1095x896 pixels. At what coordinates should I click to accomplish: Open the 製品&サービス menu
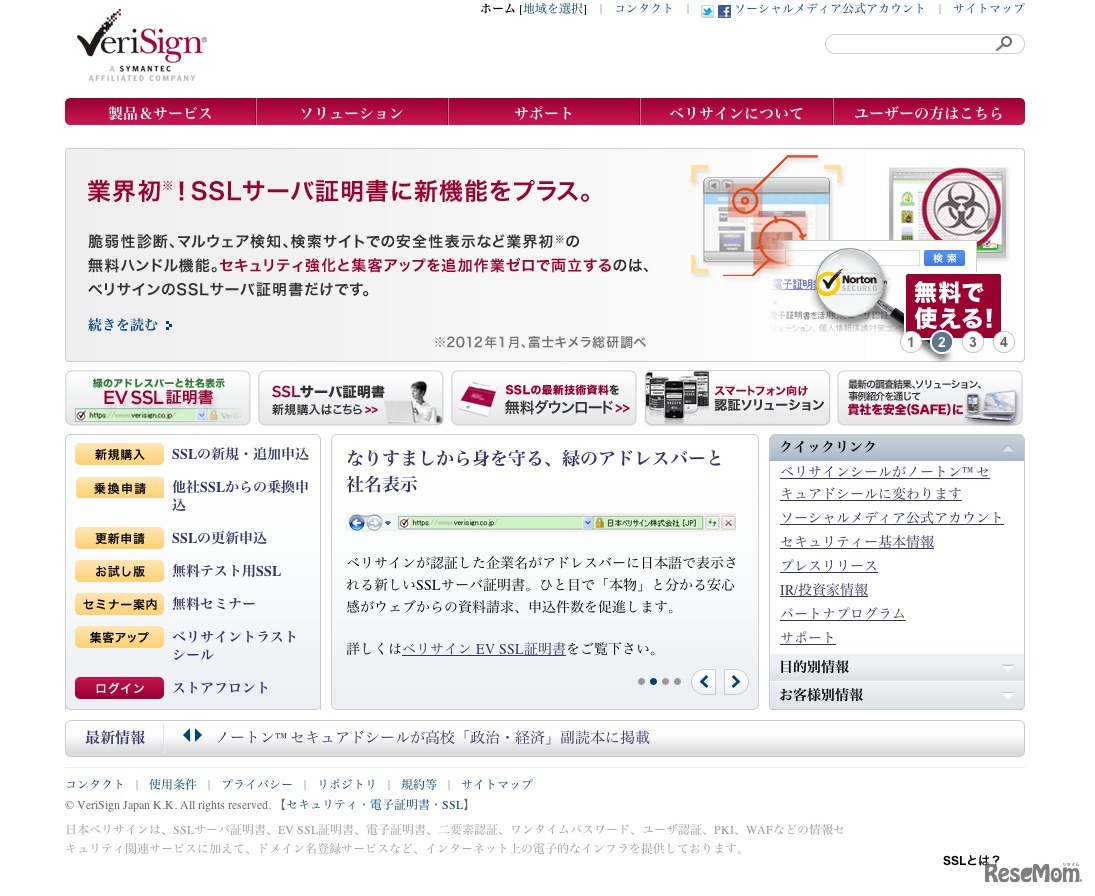point(161,112)
